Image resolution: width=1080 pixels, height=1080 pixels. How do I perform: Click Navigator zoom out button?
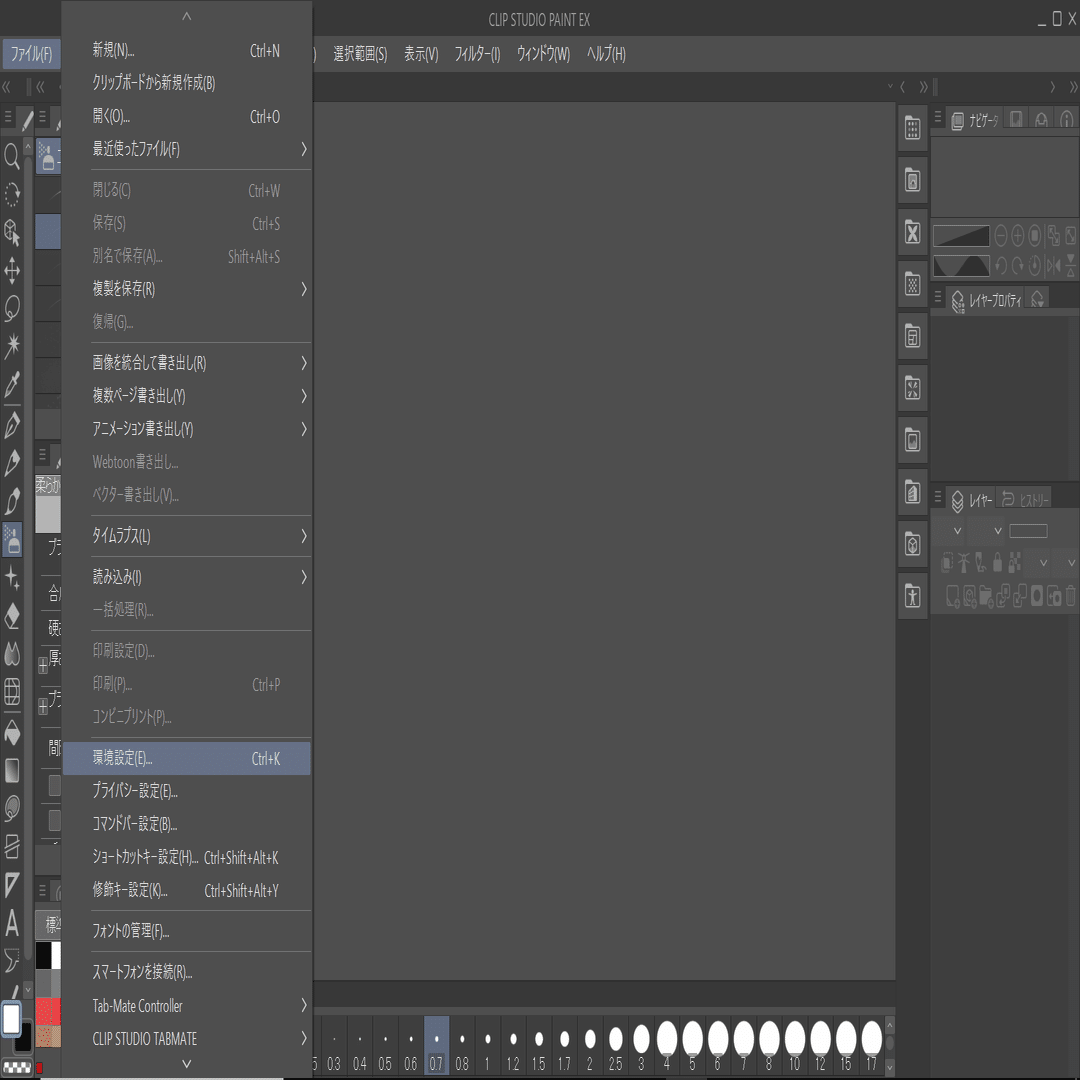[1001, 236]
